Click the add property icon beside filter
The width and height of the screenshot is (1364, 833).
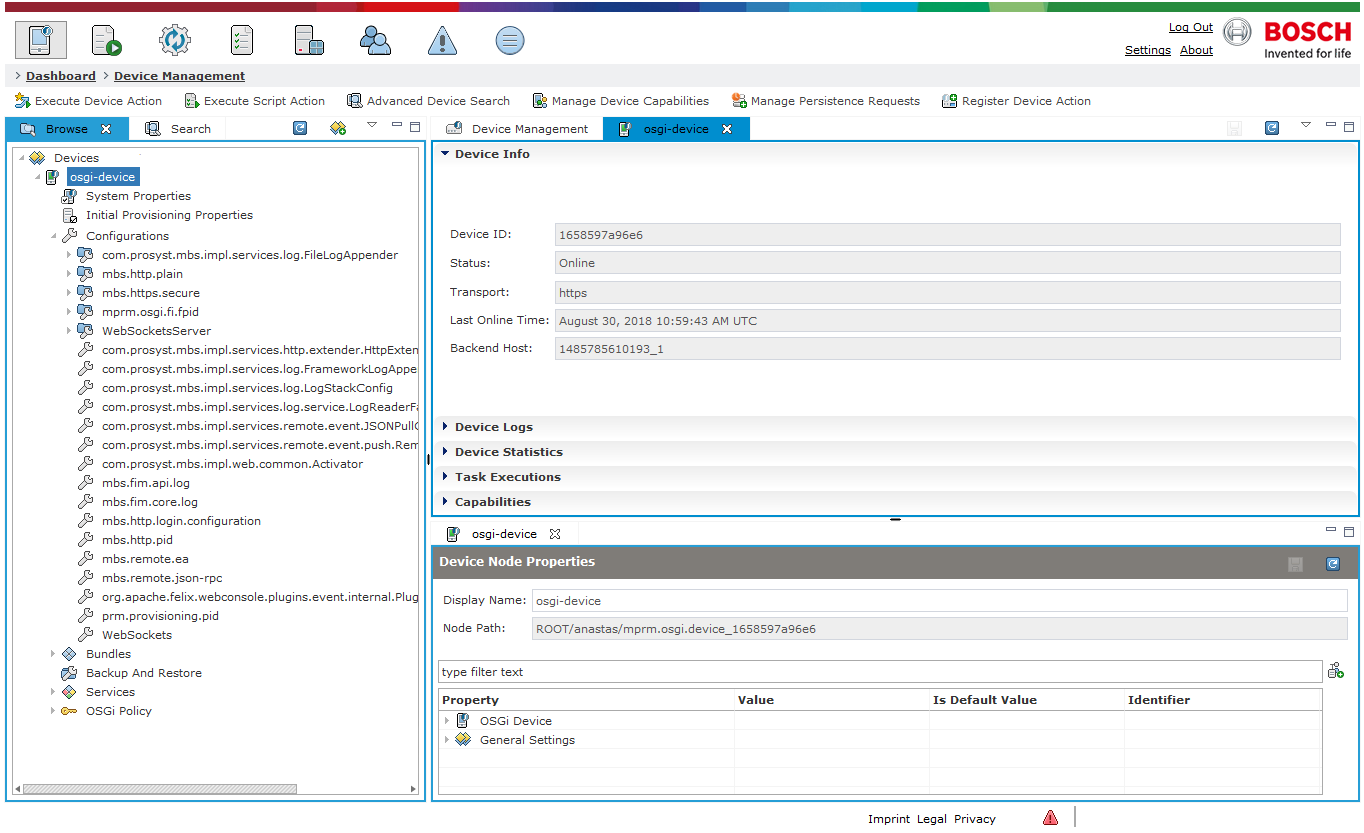pyautogui.click(x=1336, y=671)
